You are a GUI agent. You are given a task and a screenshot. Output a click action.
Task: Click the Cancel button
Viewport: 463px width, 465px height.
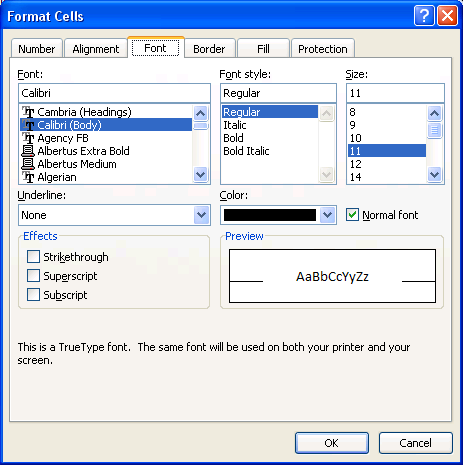pos(415,443)
